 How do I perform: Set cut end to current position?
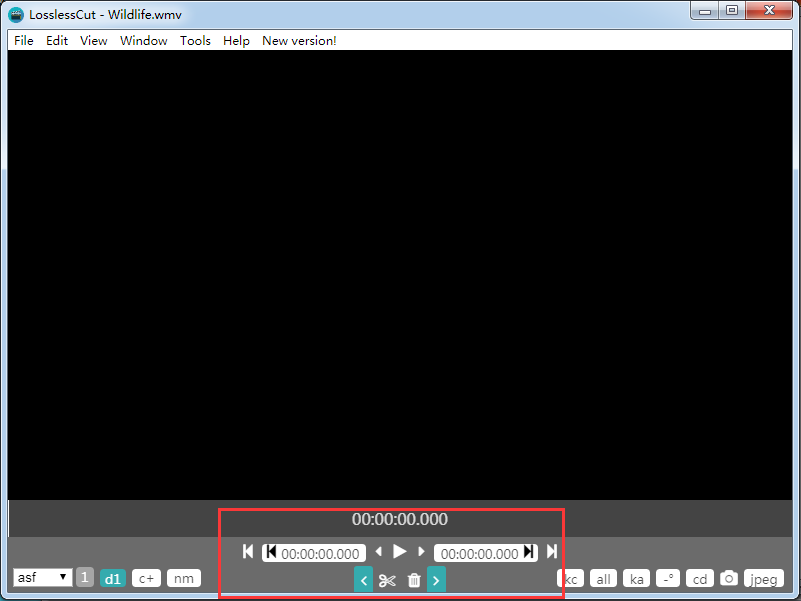pyautogui.click(x=436, y=580)
